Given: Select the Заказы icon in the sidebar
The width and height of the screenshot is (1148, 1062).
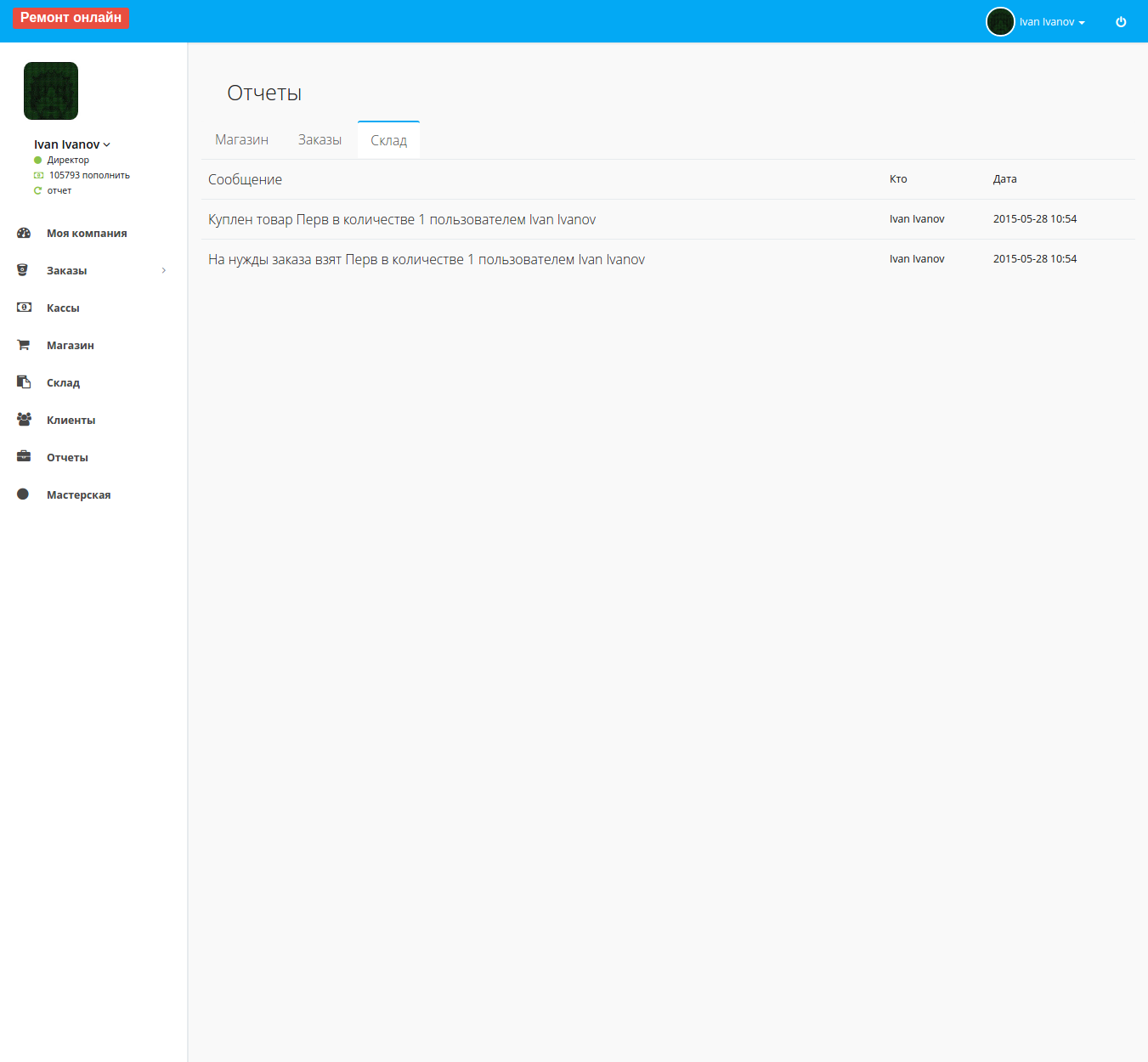Looking at the screenshot, I should coord(23,270).
